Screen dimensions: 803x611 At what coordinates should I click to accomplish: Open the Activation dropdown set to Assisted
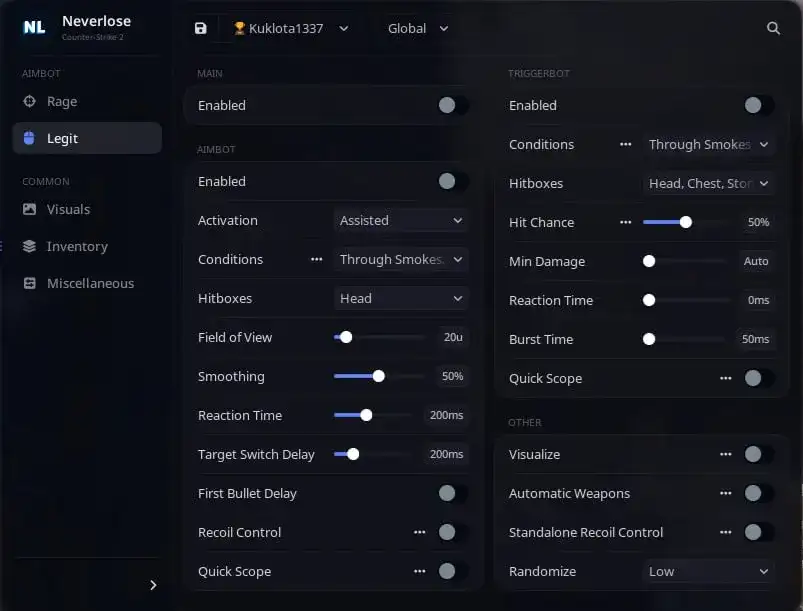(x=400, y=220)
